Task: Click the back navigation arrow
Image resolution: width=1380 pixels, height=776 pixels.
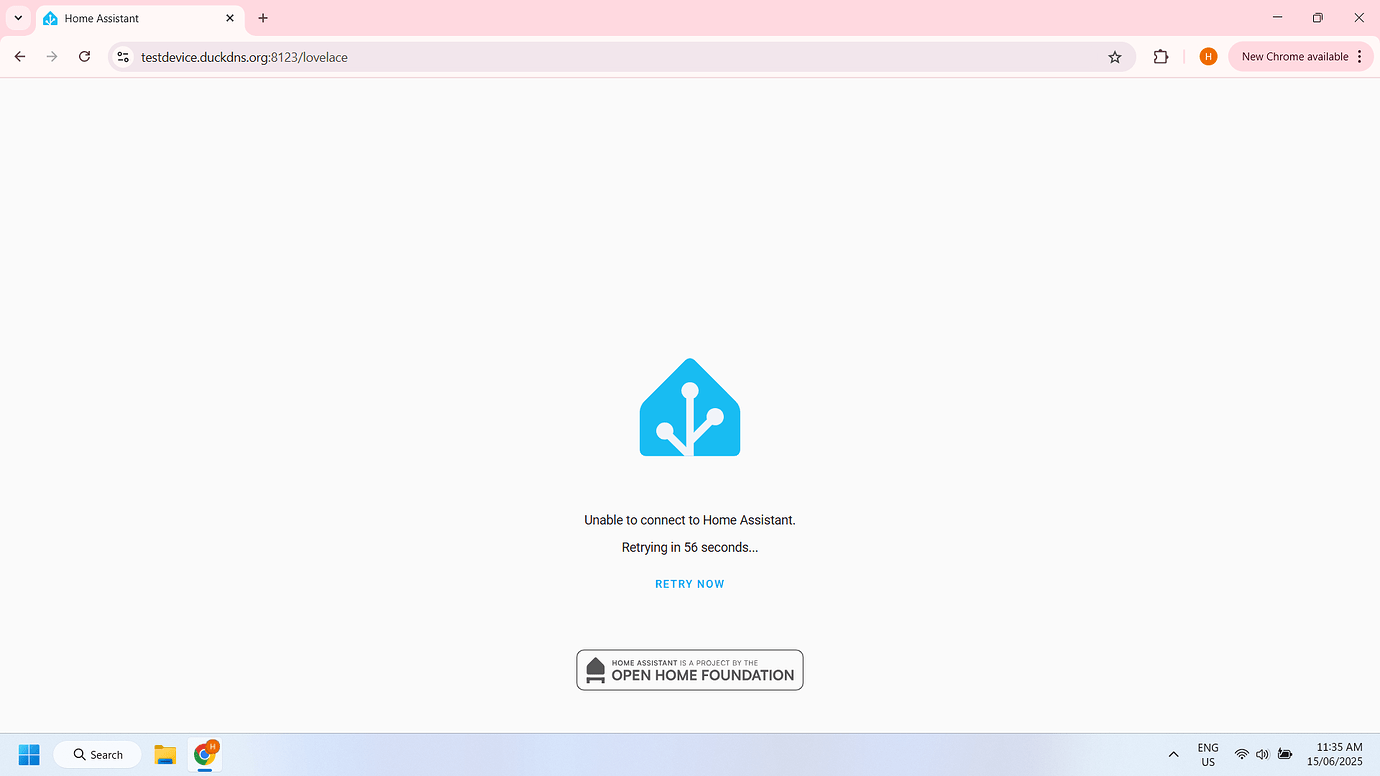Action: (19, 56)
